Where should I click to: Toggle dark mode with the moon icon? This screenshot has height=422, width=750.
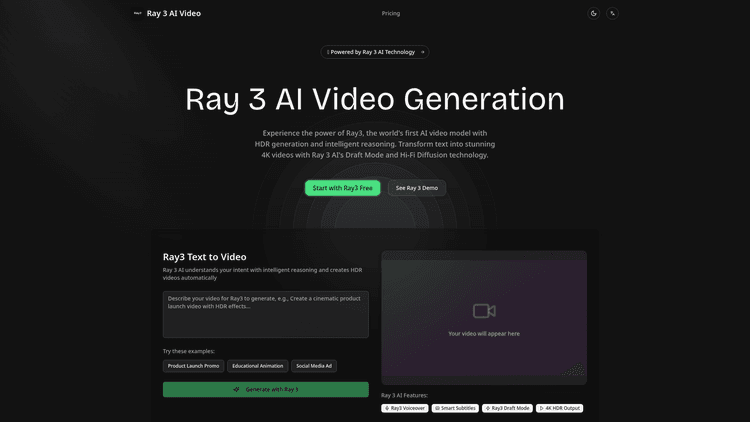tap(594, 13)
